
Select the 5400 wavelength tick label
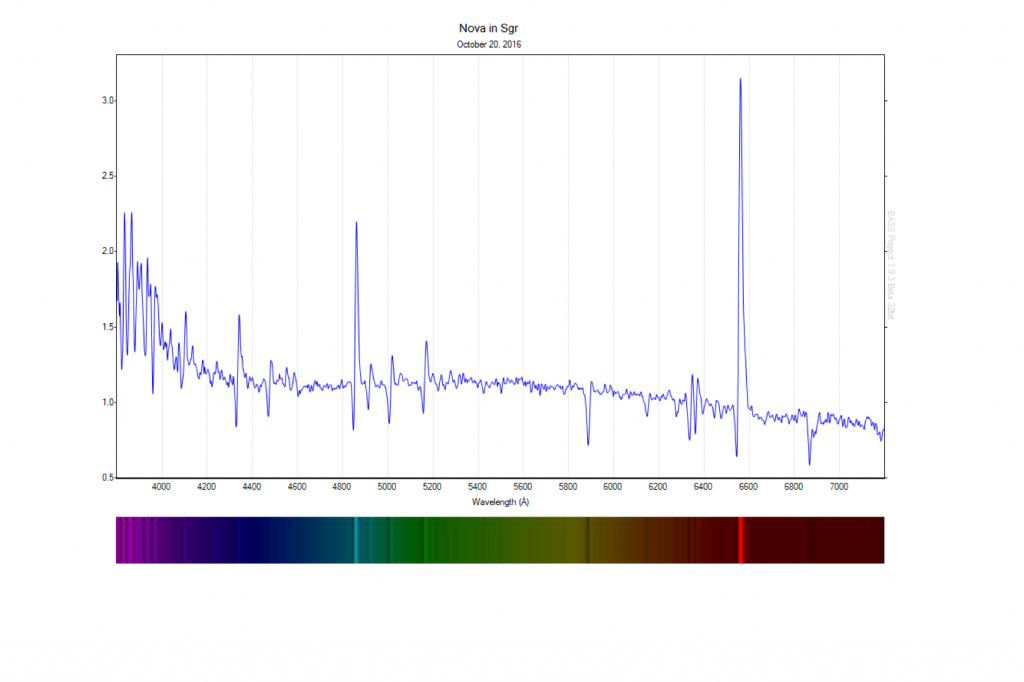click(x=477, y=488)
